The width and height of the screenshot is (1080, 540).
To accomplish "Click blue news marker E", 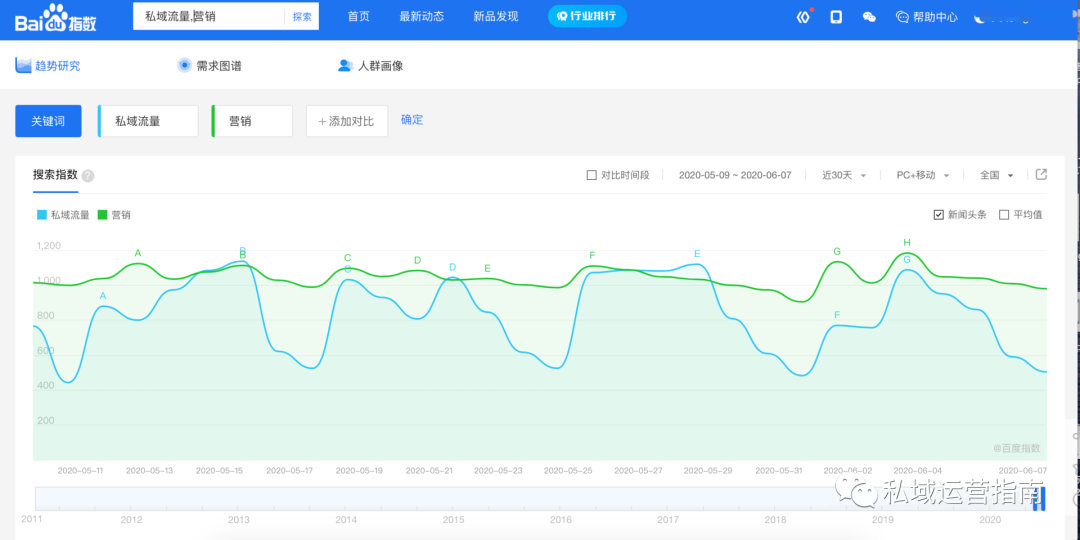I will [697, 253].
